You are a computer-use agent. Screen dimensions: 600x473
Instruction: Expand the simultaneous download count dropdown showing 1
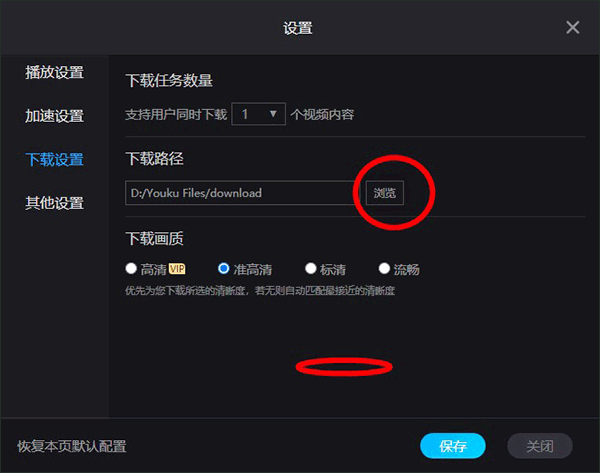click(258, 114)
